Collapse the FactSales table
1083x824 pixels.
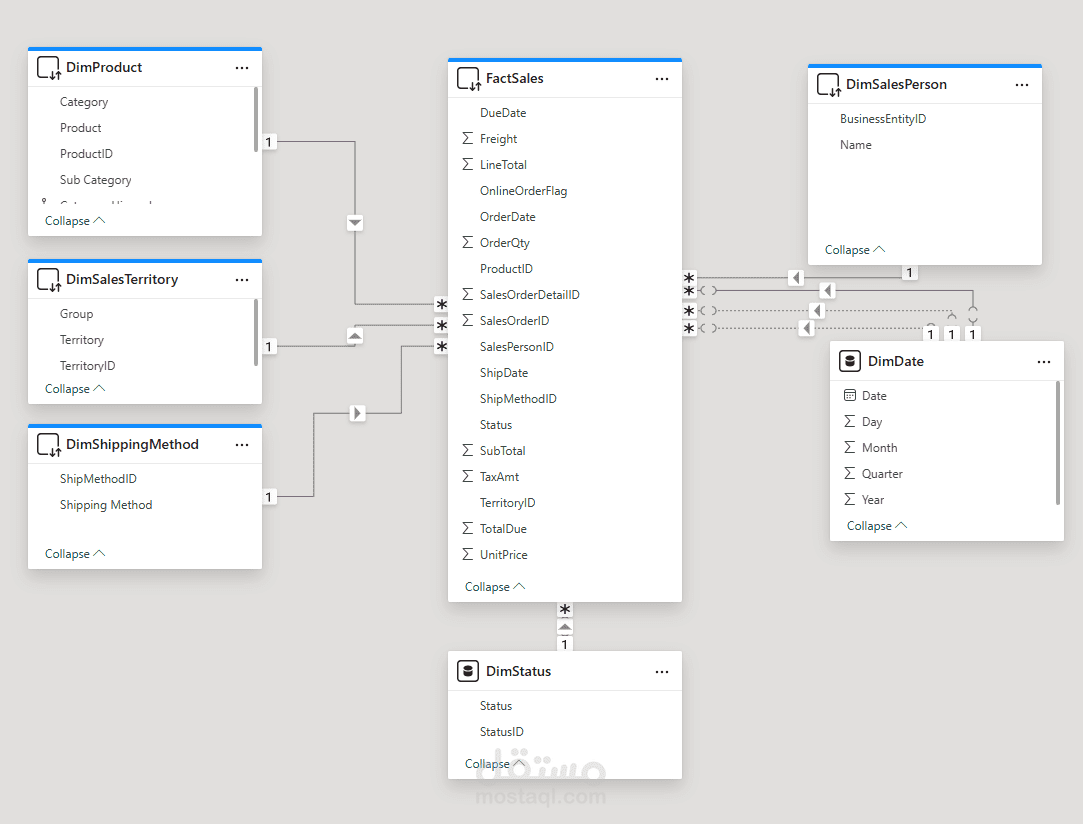pyautogui.click(x=495, y=587)
